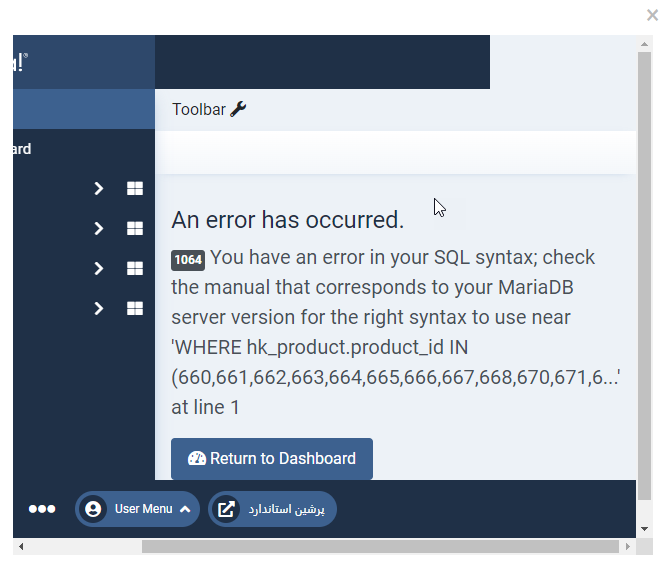Image resolution: width=668 pixels, height=576 pixels.
Task: Click the external link icon in bottom bar
Action: (227, 509)
